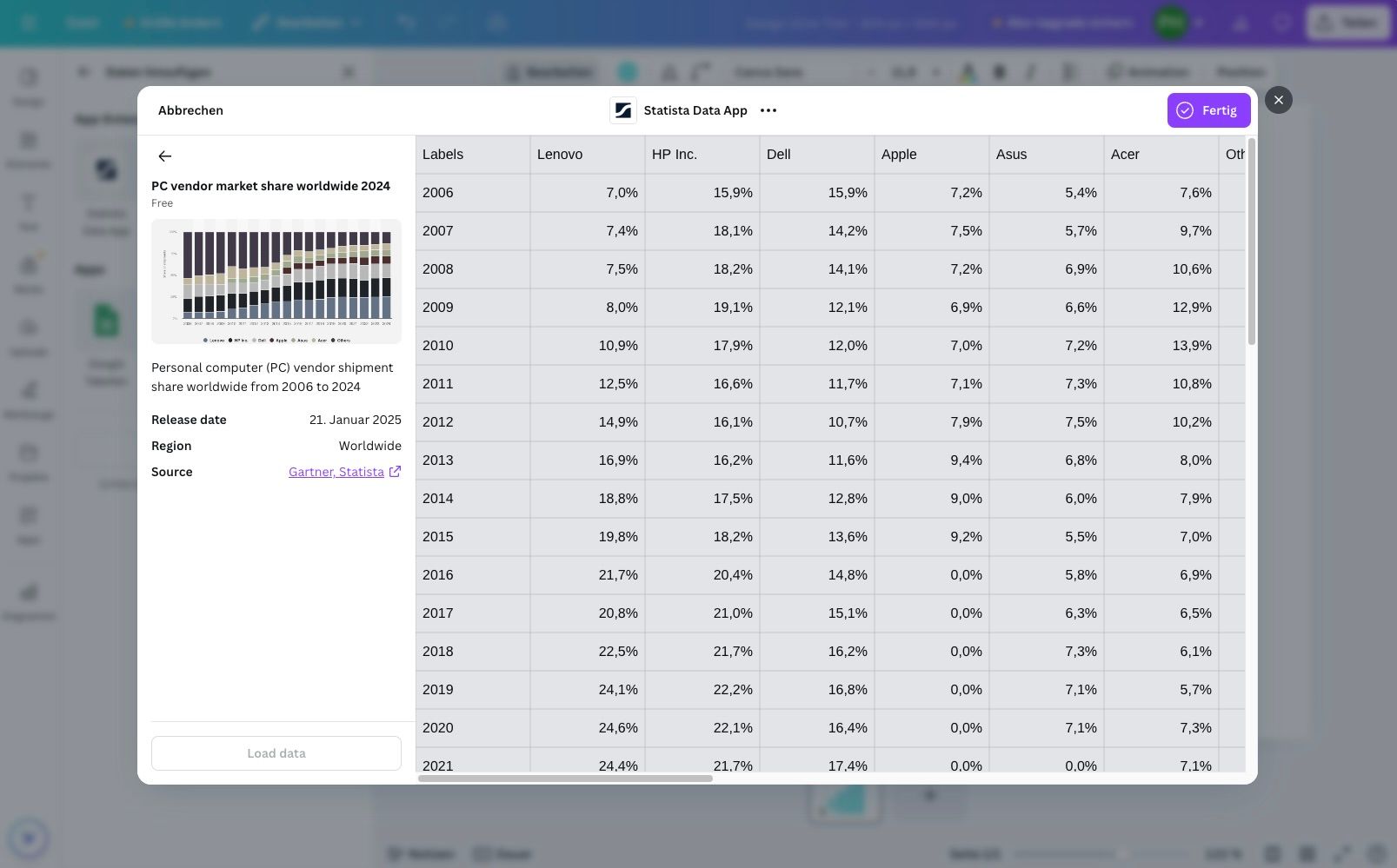
Task: Click the external link icon beside the source
Action: [395, 472]
